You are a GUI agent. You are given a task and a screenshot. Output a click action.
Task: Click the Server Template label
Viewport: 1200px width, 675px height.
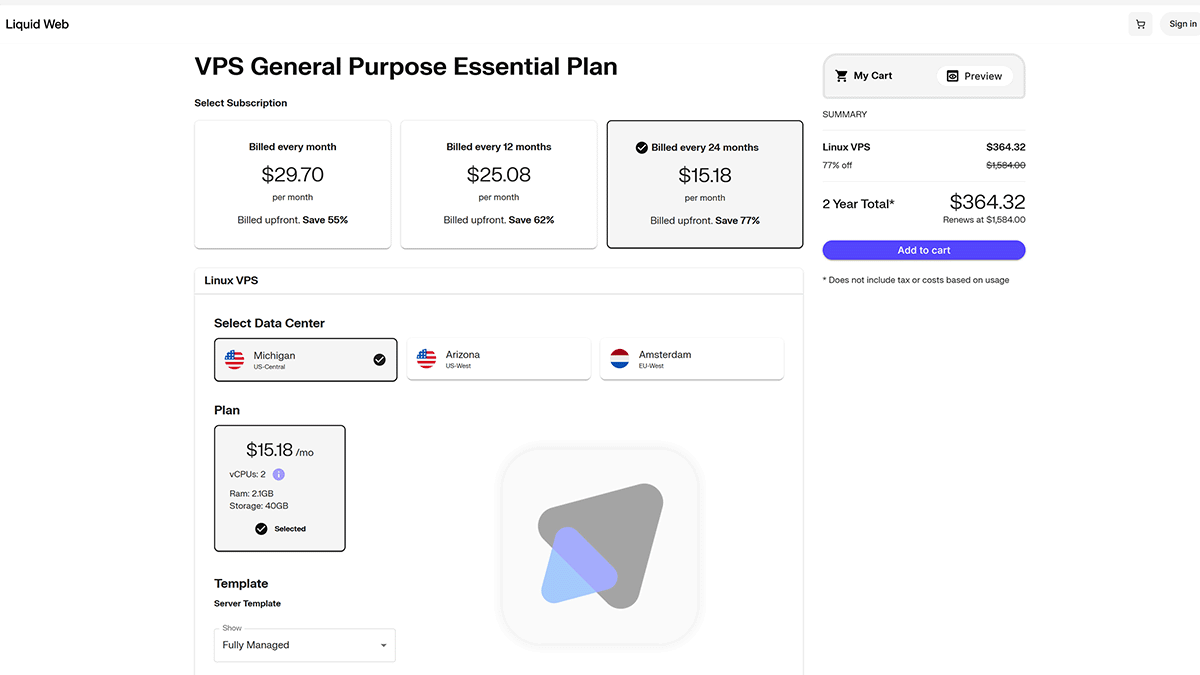point(248,604)
